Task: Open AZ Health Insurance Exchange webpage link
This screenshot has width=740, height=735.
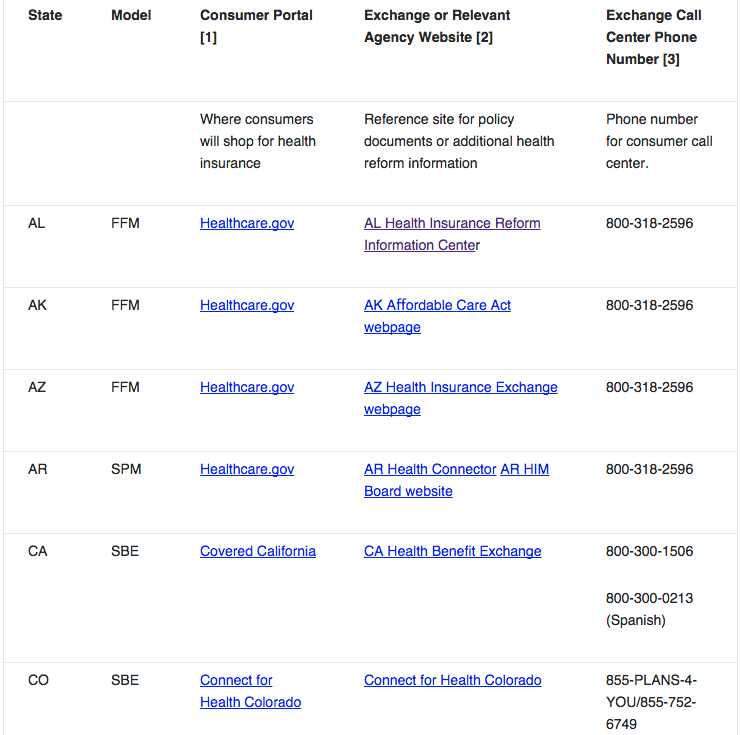Action: (460, 387)
